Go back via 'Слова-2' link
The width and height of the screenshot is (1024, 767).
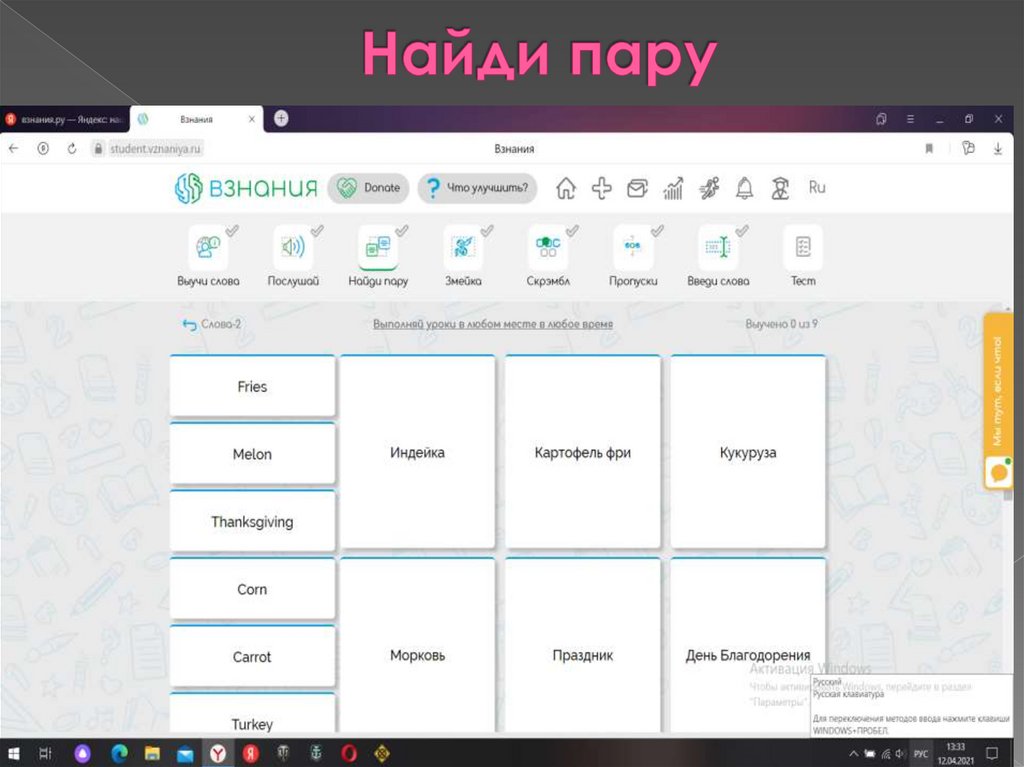212,324
